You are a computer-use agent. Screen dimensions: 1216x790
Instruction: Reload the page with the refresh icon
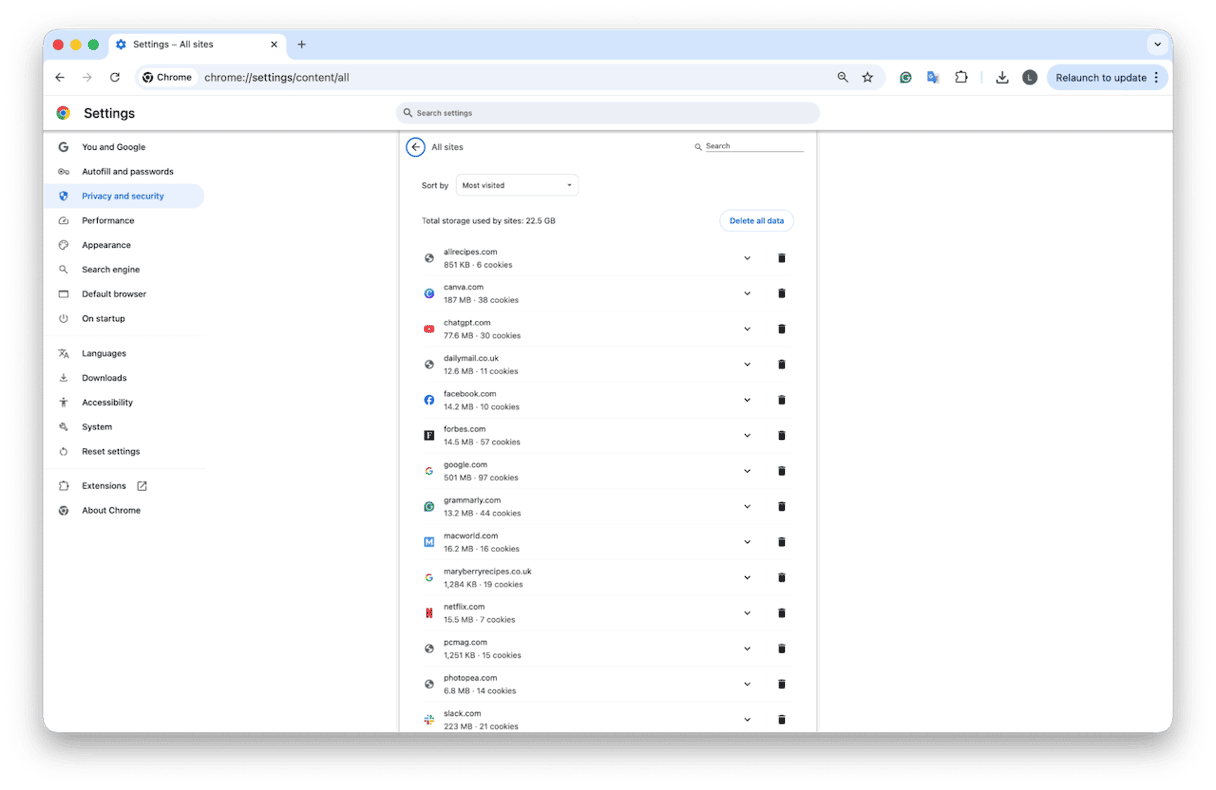coord(114,76)
